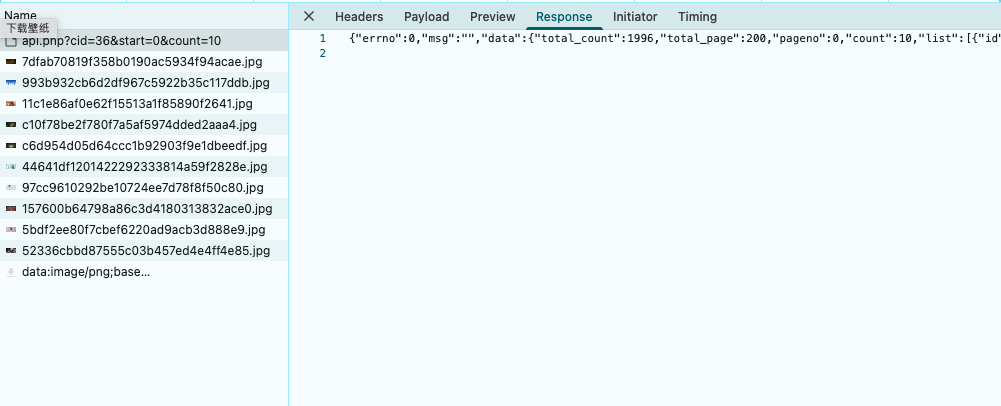Click thumbnail icon of c6d954d05d64ccc1b92903f9e1dbeedf.jpg

11,146
